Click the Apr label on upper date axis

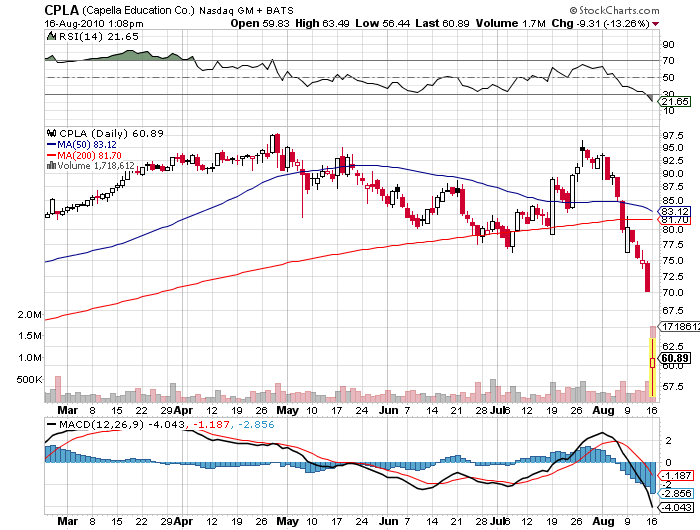pyautogui.click(x=183, y=410)
